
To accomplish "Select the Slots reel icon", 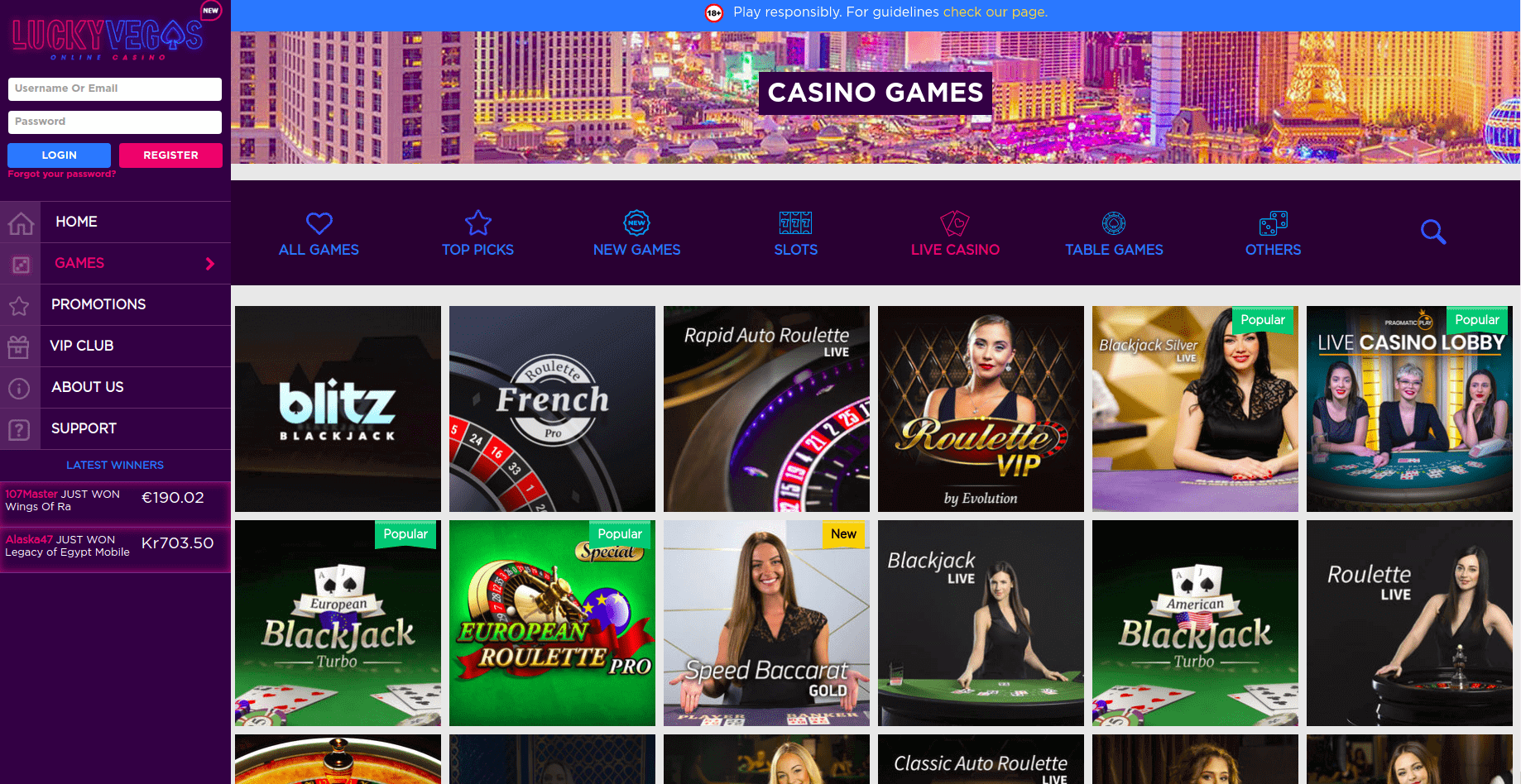I will 795,223.
